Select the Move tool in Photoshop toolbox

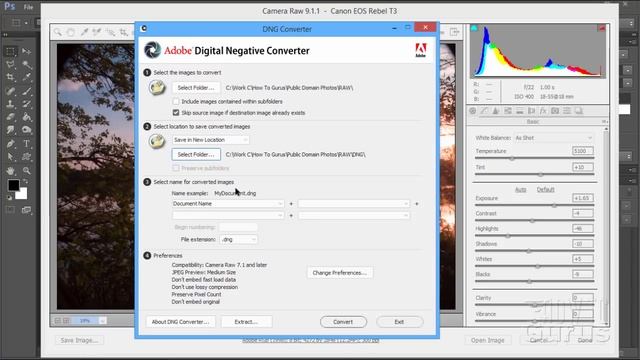(x=27, y=51)
